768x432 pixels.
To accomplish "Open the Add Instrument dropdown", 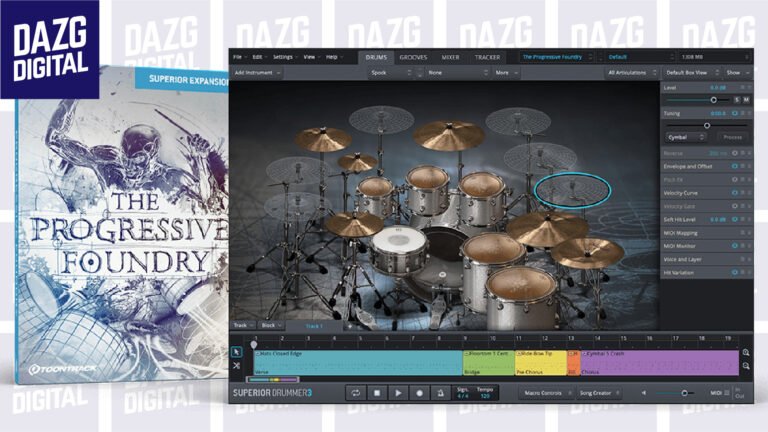I will 257,72.
